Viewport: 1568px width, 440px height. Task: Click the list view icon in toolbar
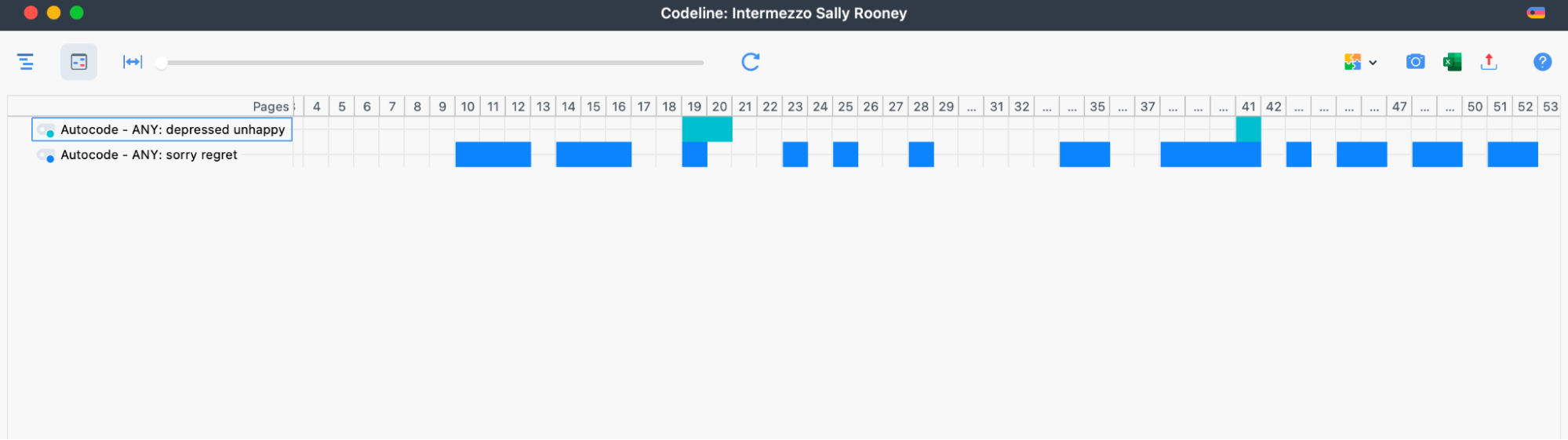click(26, 62)
